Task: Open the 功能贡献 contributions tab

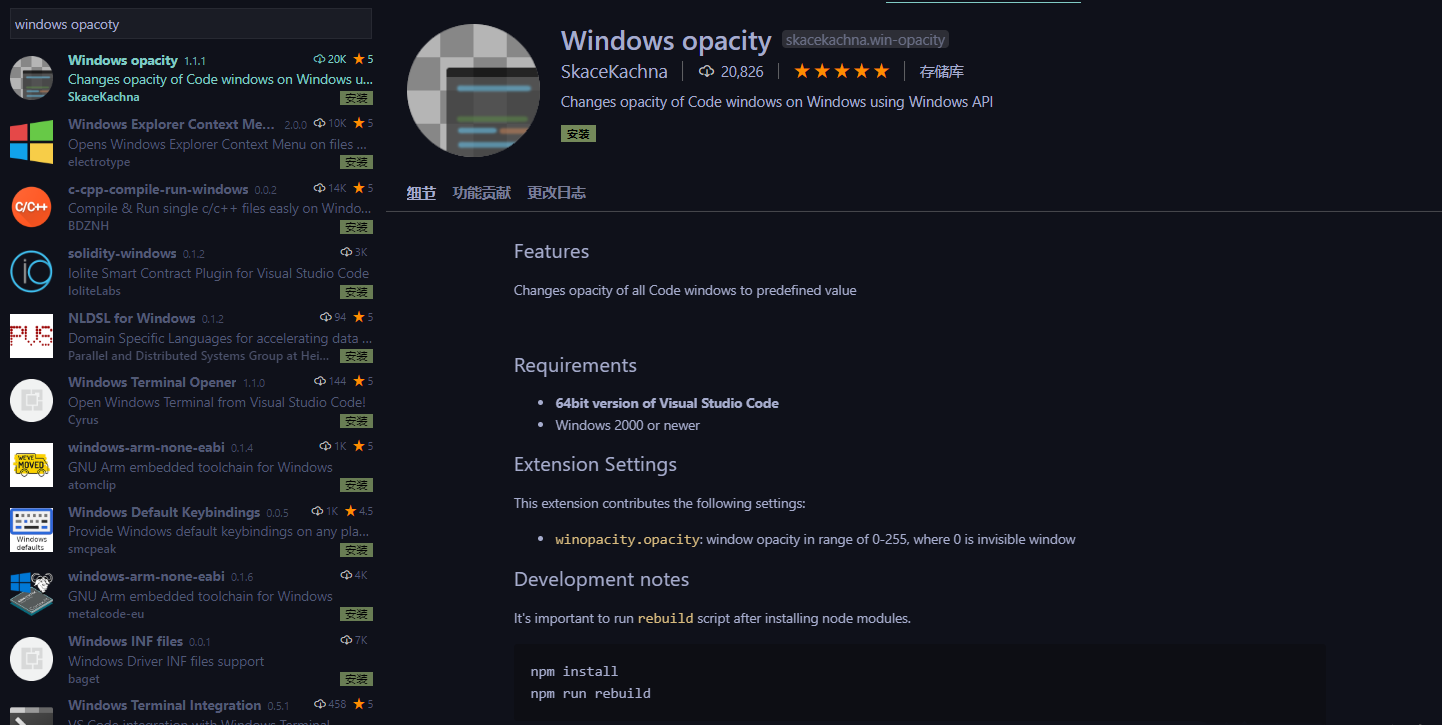Action: [x=481, y=193]
